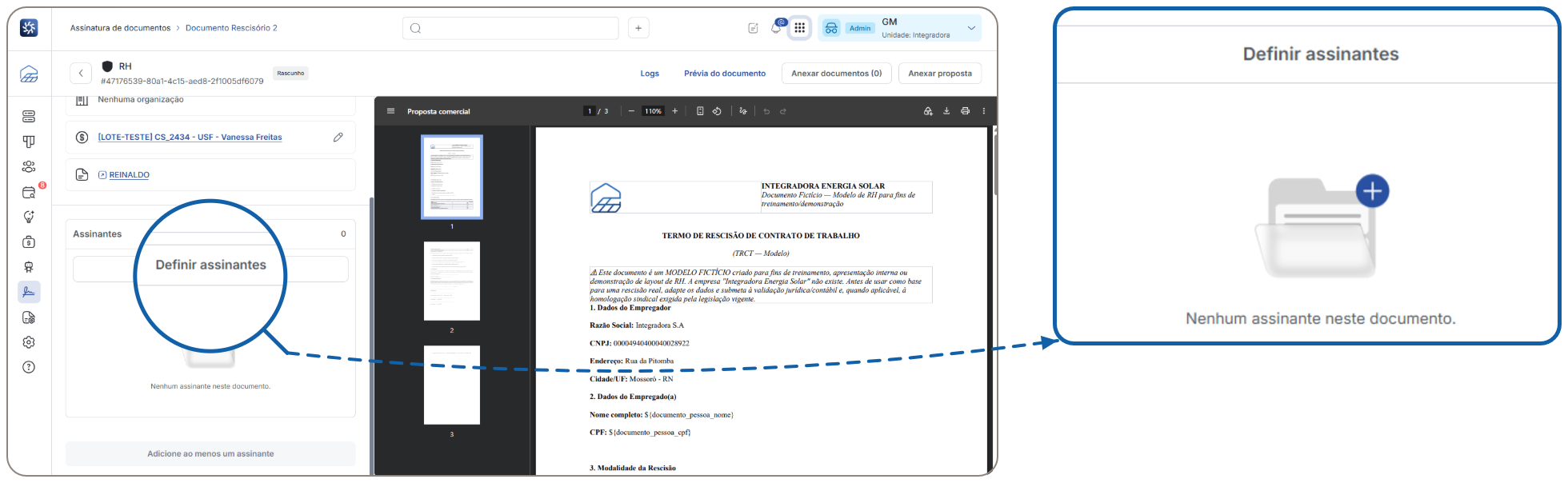Click the PDF zoom percentage field showing 110%
Screen dimensions: 1568x483
pos(653,111)
